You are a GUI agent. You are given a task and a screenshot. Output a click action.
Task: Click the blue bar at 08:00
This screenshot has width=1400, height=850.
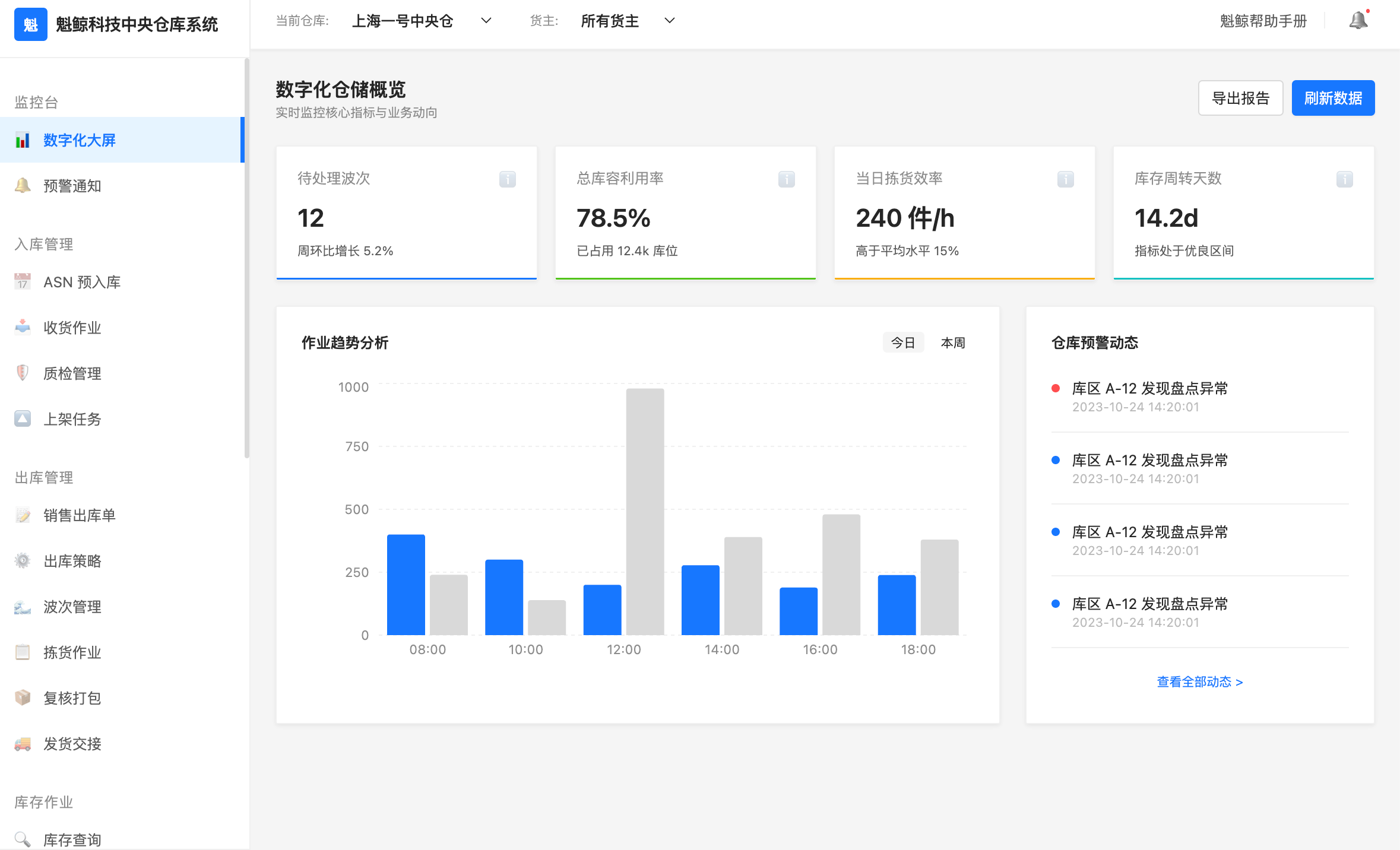point(406,585)
